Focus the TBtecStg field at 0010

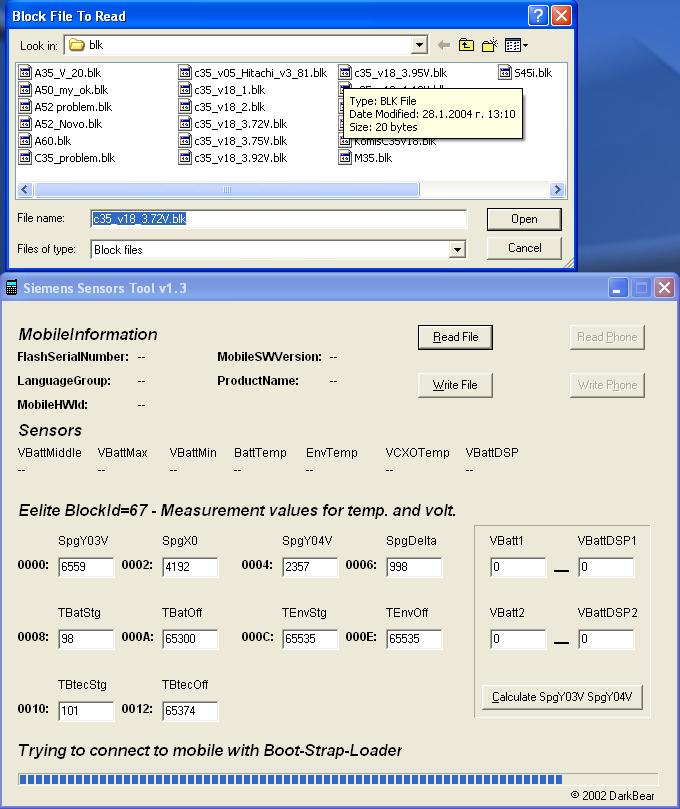pyautogui.click(x=86, y=711)
